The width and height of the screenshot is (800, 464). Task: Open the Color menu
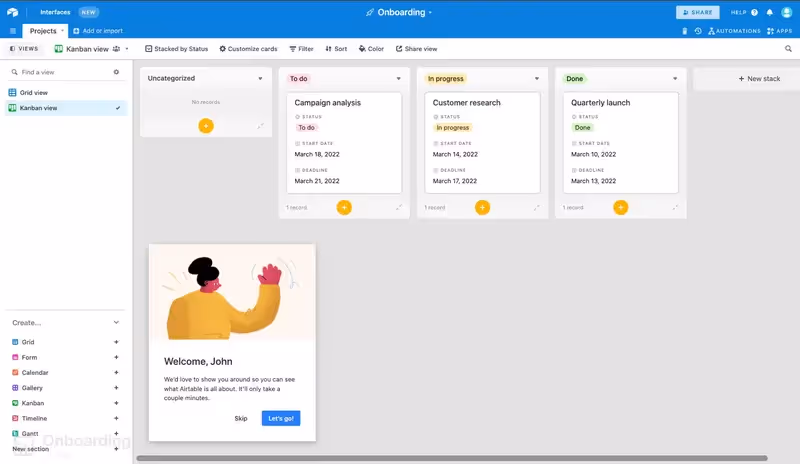click(371, 49)
